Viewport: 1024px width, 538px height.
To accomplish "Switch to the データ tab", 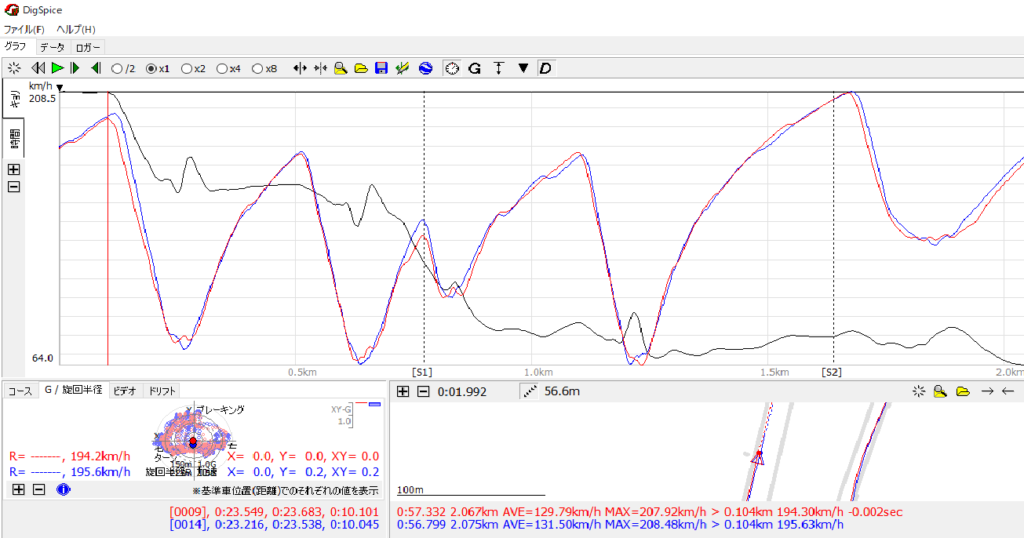I will click(52, 47).
